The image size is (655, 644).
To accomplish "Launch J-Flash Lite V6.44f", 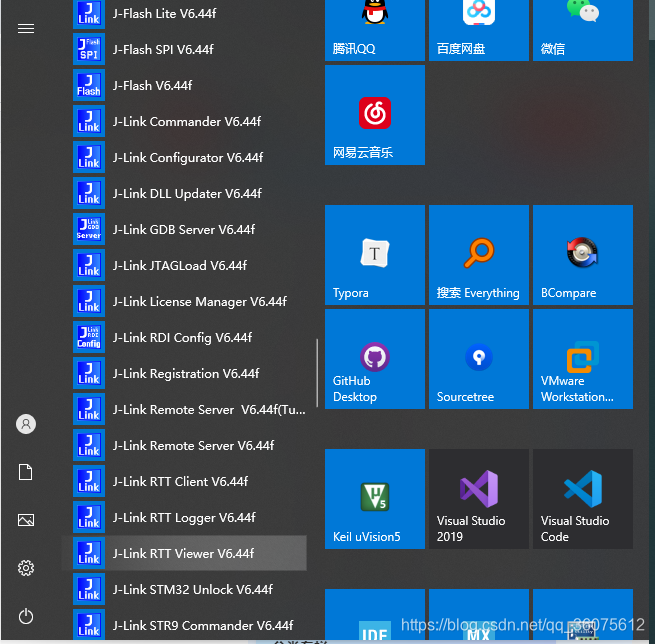I will pos(184,13).
